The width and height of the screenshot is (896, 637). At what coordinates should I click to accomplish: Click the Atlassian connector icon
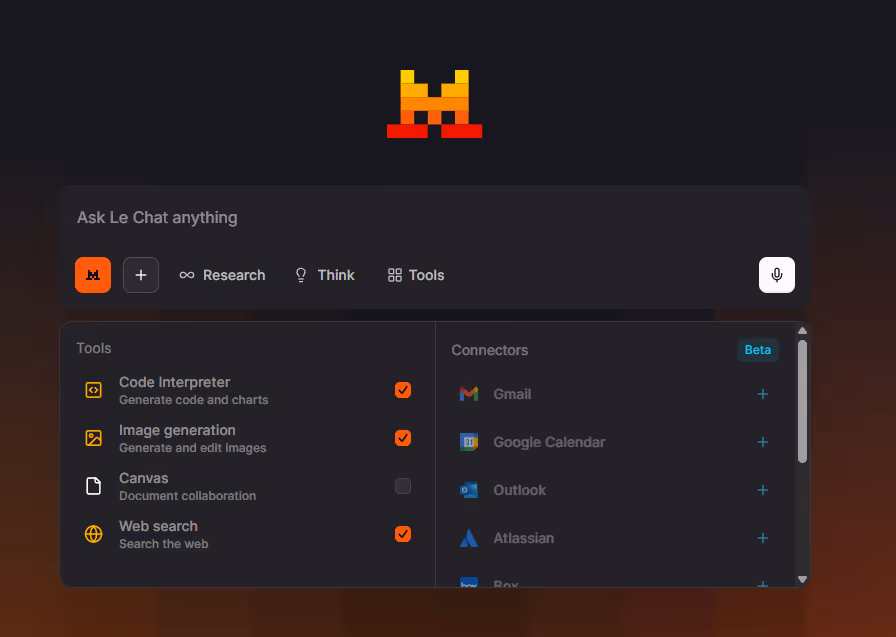point(468,538)
